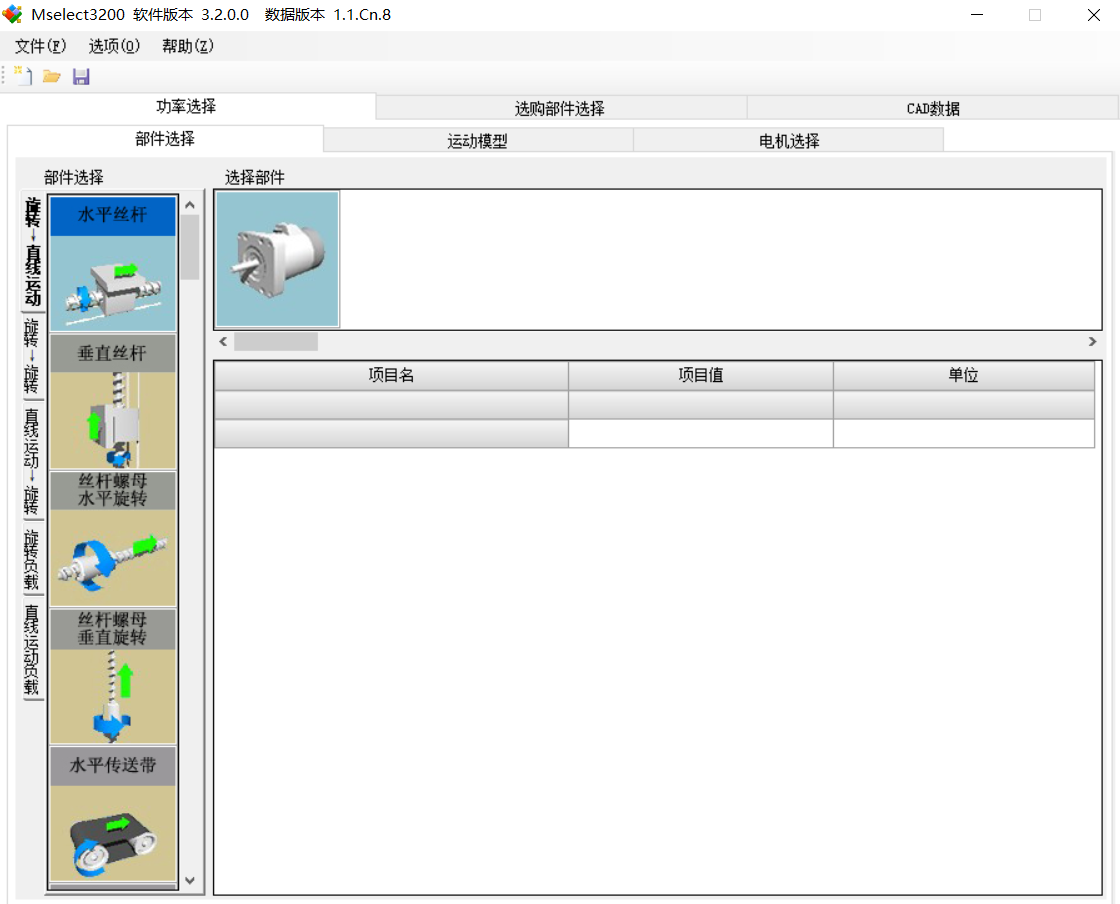Click the New file toolbar icon
Image resolution: width=1120 pixels, height=904 pixels.
click(x=23, y=76)
